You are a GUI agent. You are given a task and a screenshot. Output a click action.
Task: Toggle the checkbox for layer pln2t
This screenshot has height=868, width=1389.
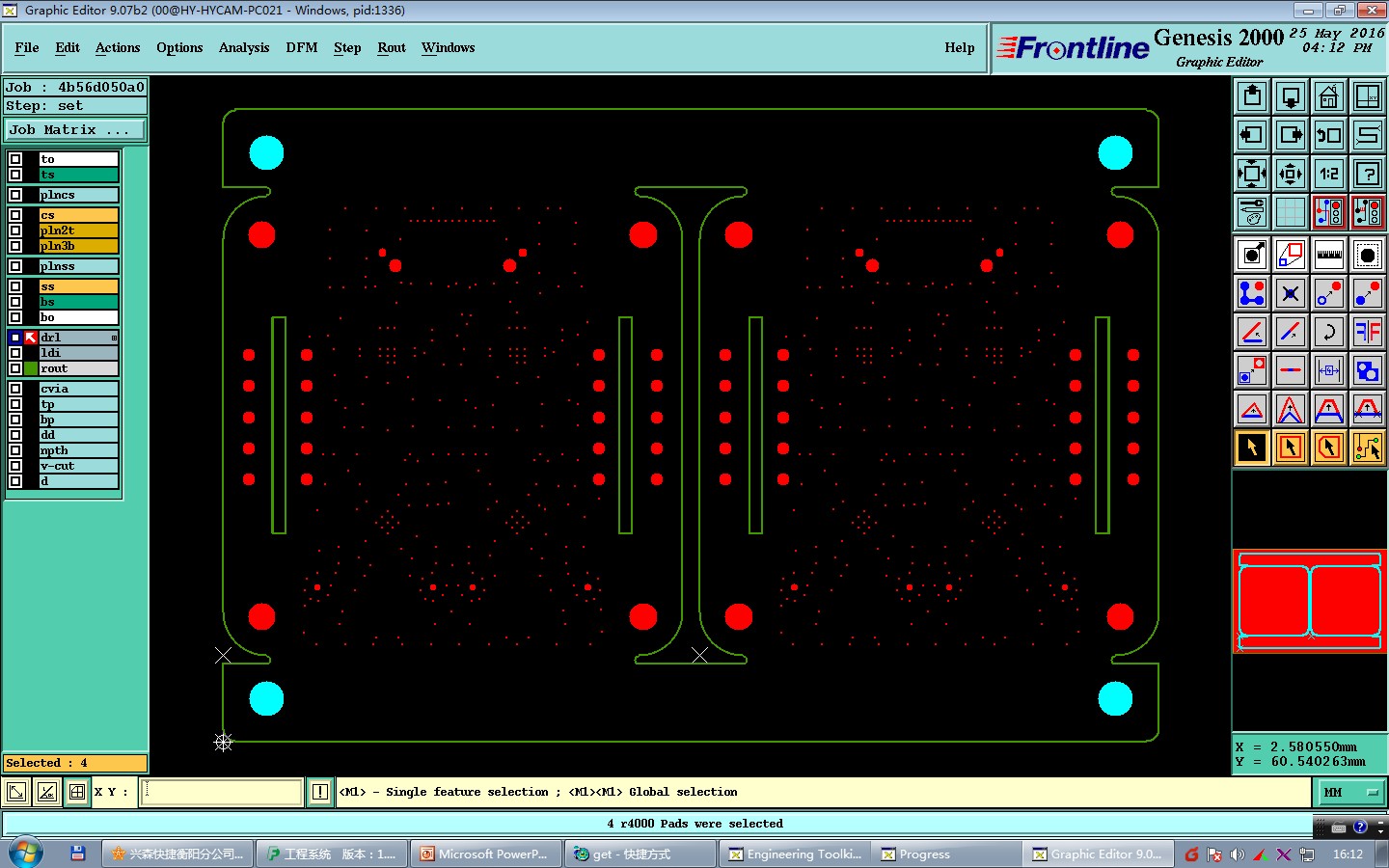[x=15, y=231]
